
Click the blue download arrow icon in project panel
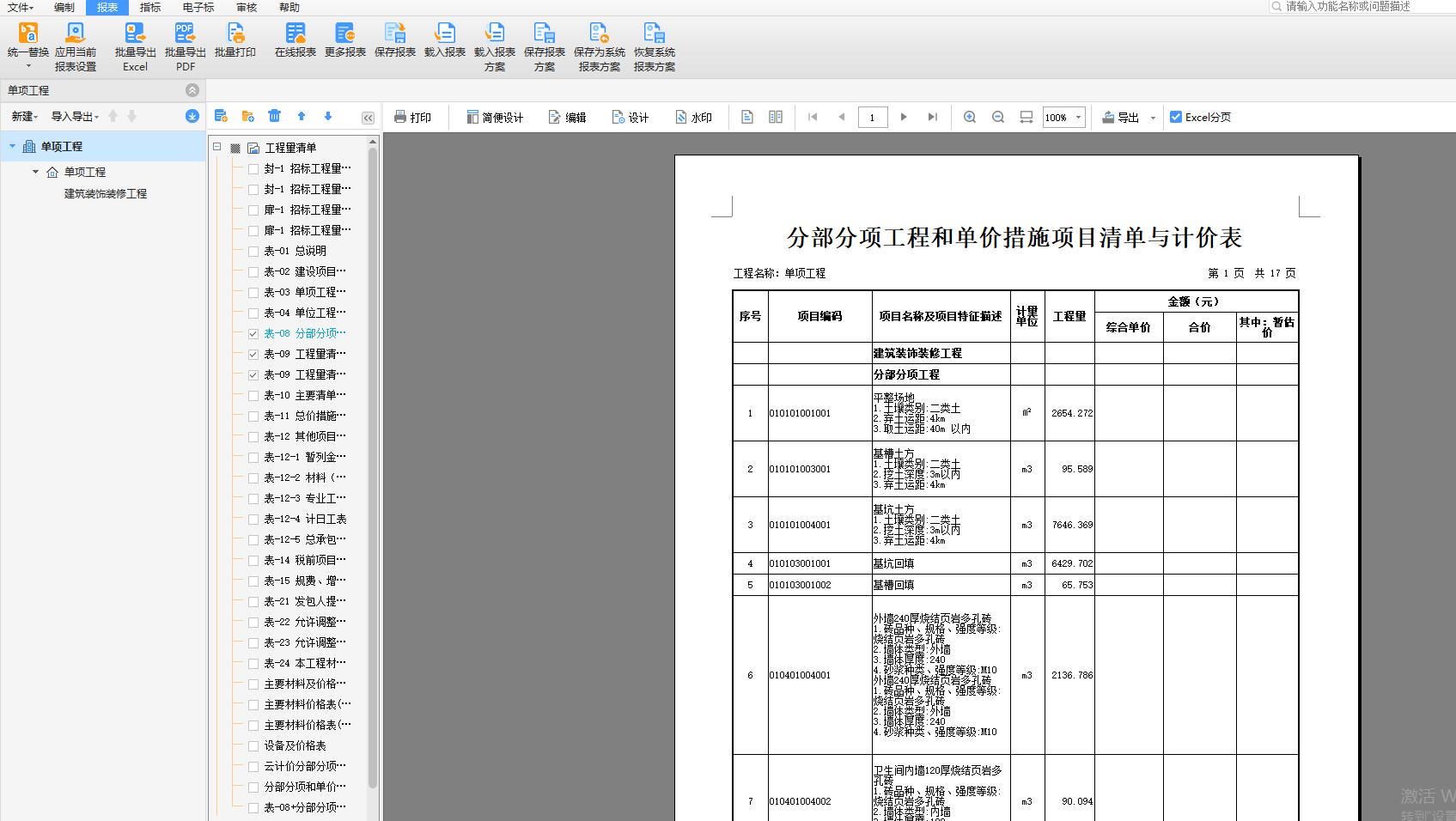click(x=192, y=116)
